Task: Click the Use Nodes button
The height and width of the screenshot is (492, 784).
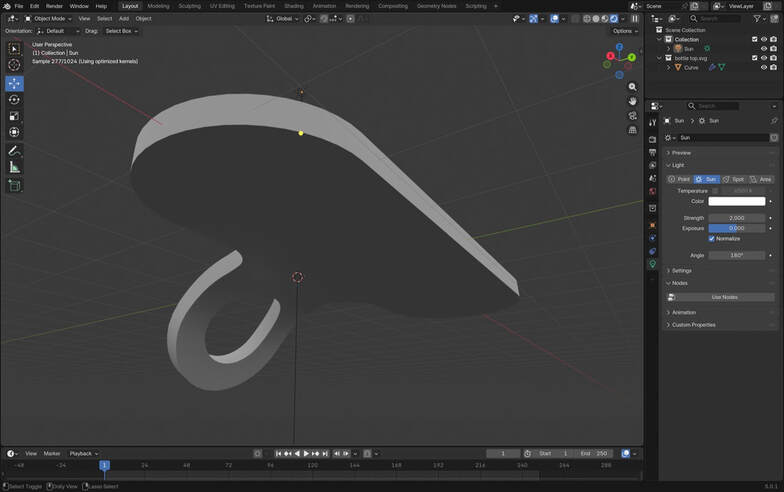Action: click(724, 297)
